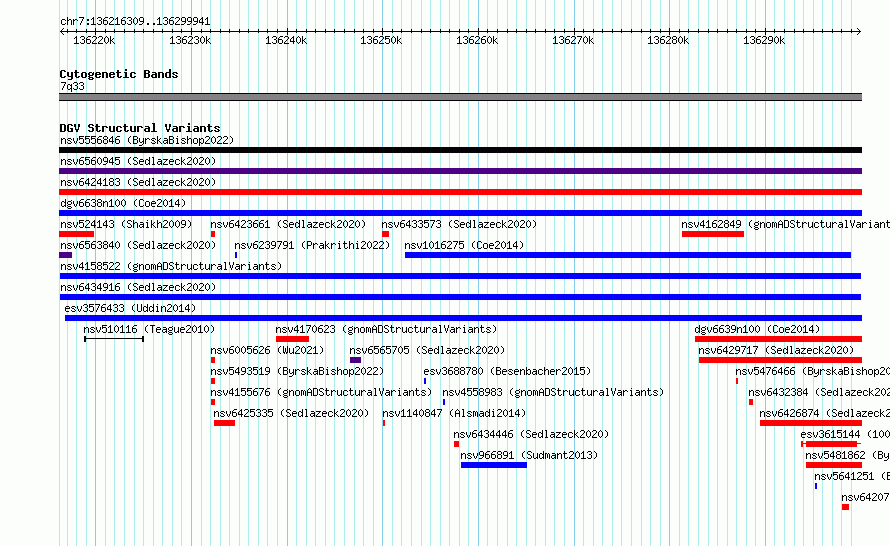Open the esv3688780 (Besenbacher2015) label
The width and height of the screenshot is (890, 546).
click(507, 371)
